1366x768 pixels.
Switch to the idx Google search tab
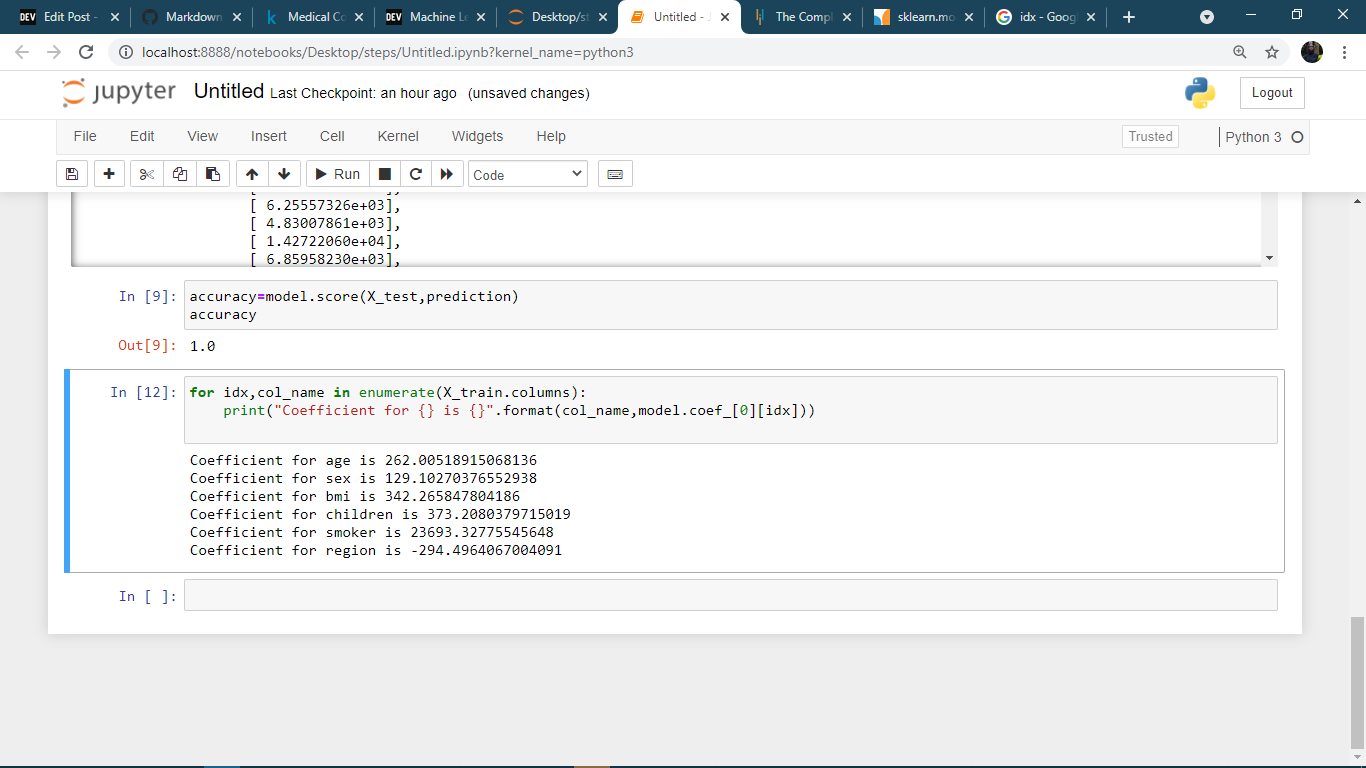(1043, 17)
